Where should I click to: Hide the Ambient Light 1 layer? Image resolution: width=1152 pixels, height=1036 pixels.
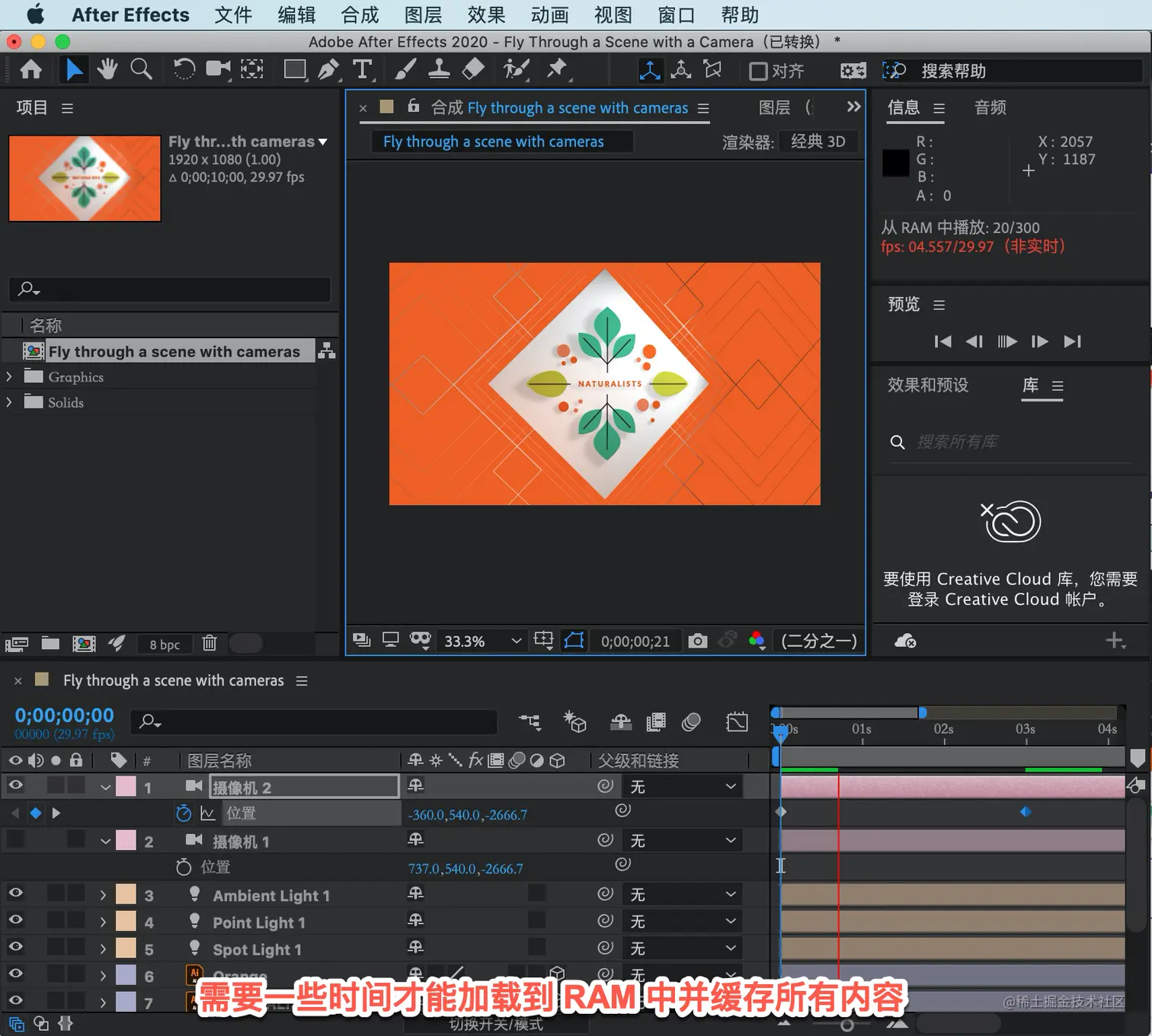click(x=15, y=893)
